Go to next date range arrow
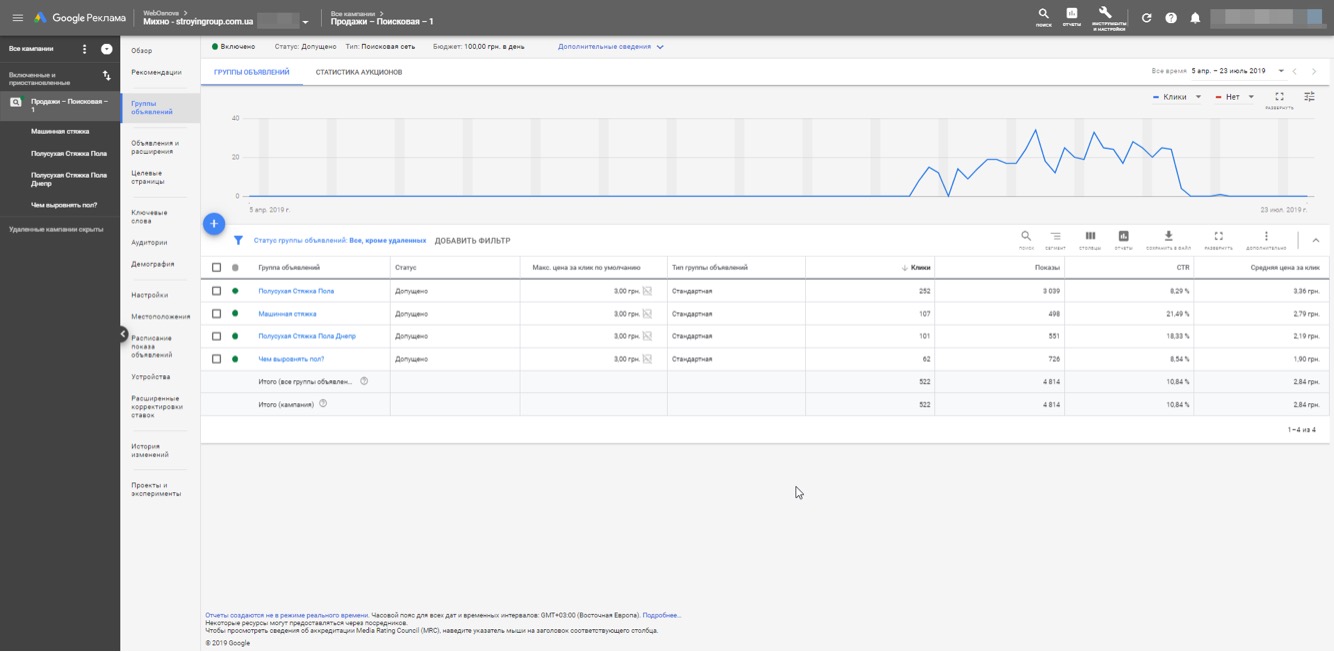Viewport: 1334px width, 652px height. pyautogui.click(x=1314, y=72)
